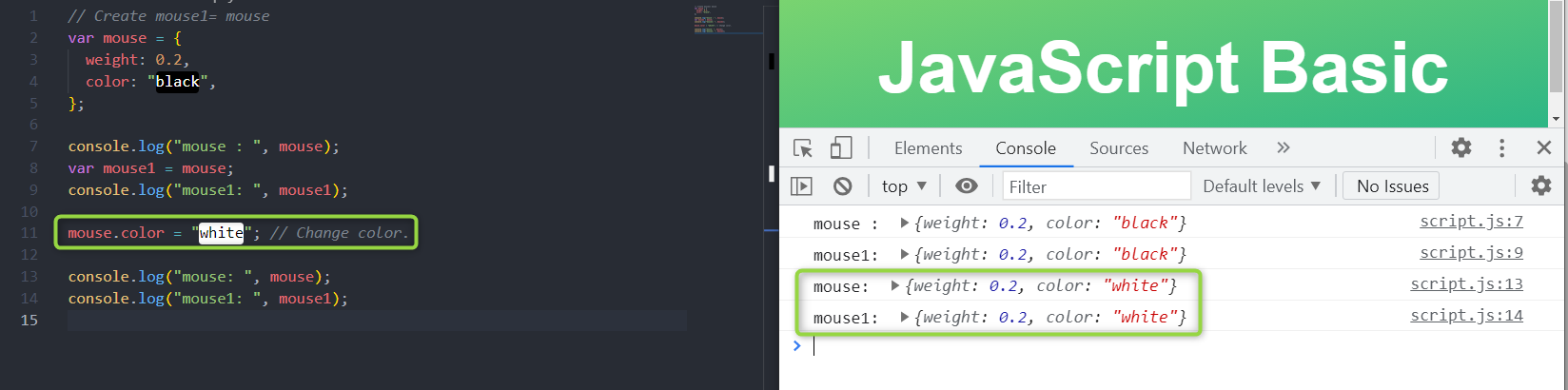The image size is (1568, 390).
Task: Expand the mouse1 black object entry
Action: 905,254
